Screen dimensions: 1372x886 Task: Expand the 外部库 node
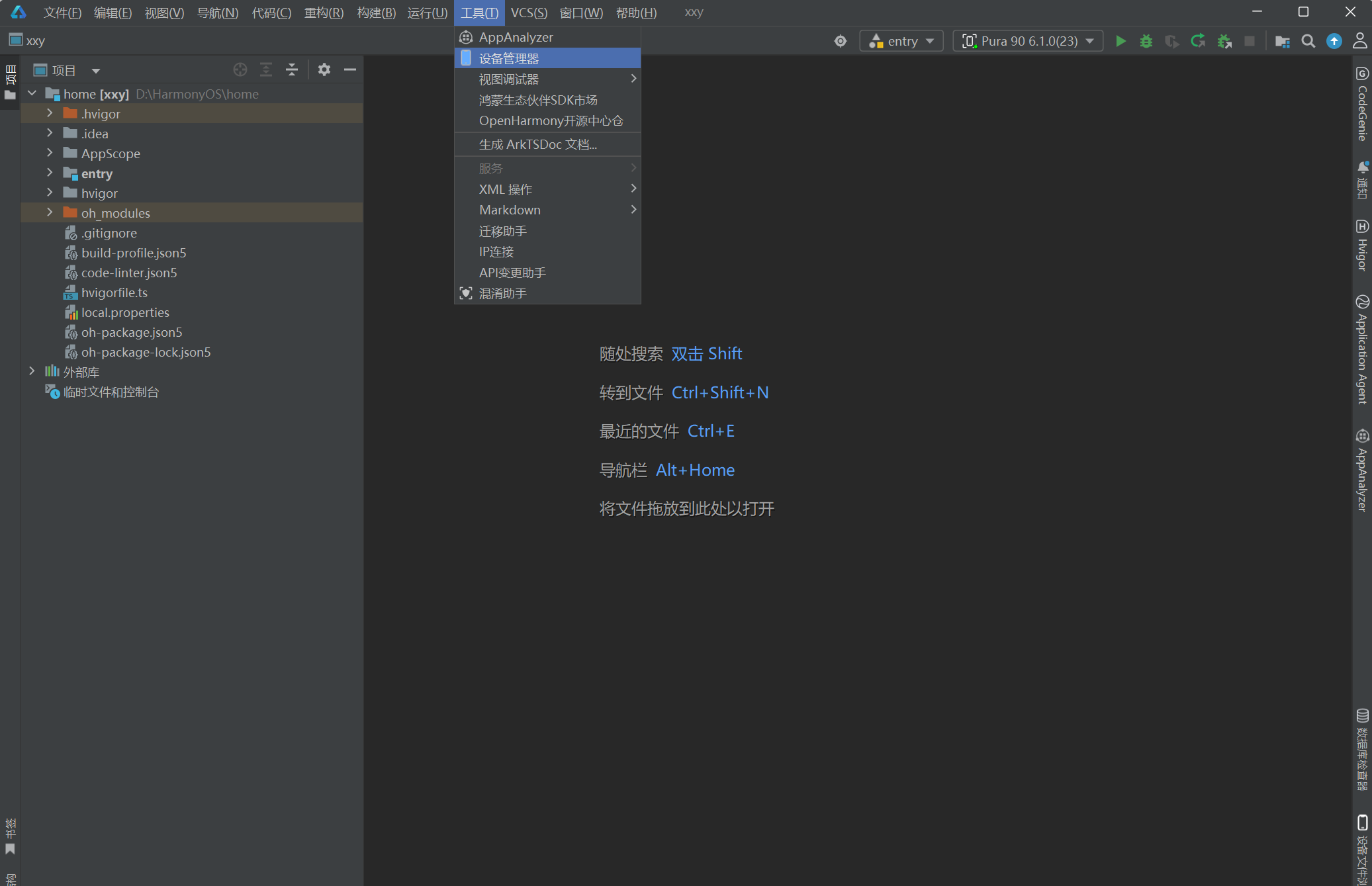[32, 371]
